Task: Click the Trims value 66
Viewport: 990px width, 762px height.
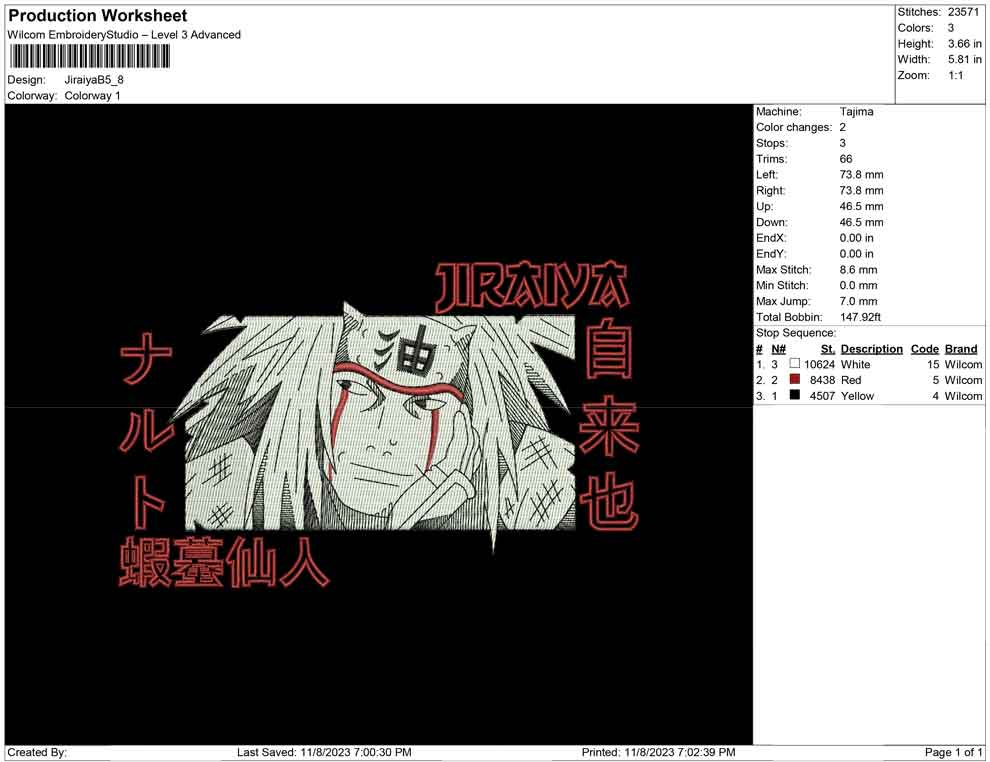Action: [846, 158]
